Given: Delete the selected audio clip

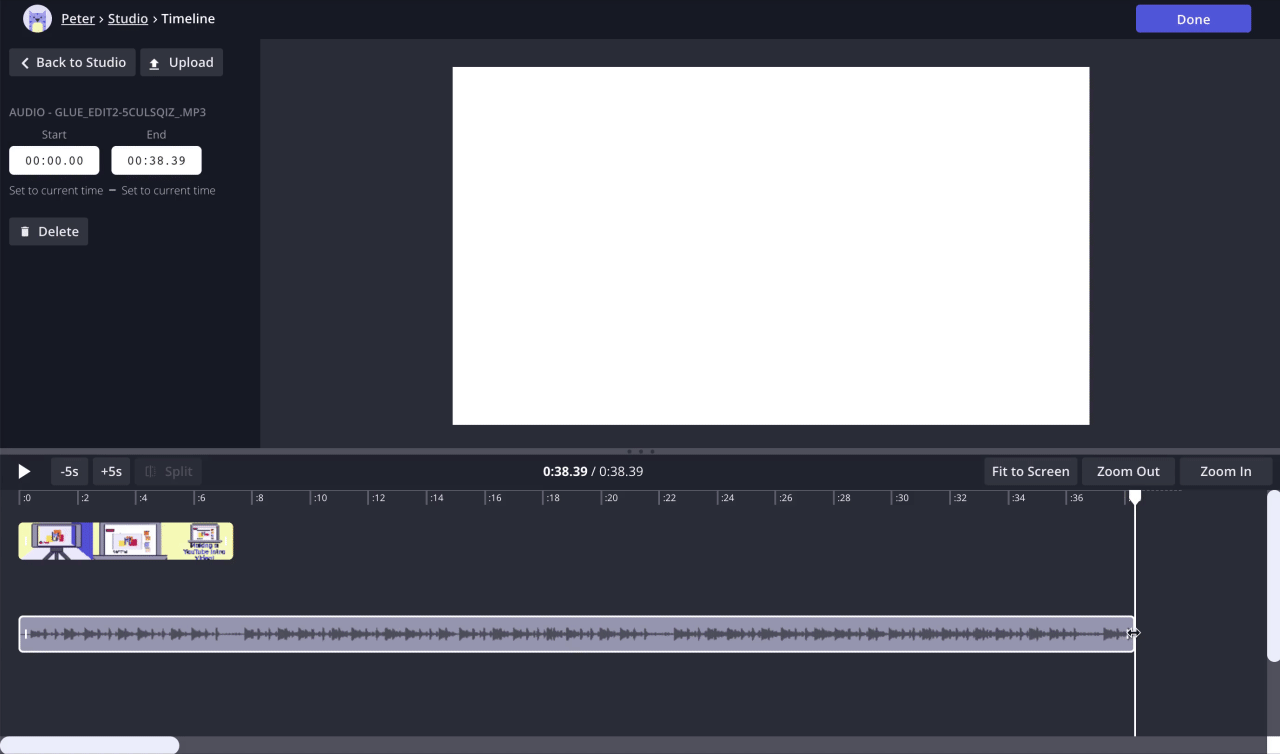Looking at the screenshot, I should pyautogui.click(x=49, y=231).
